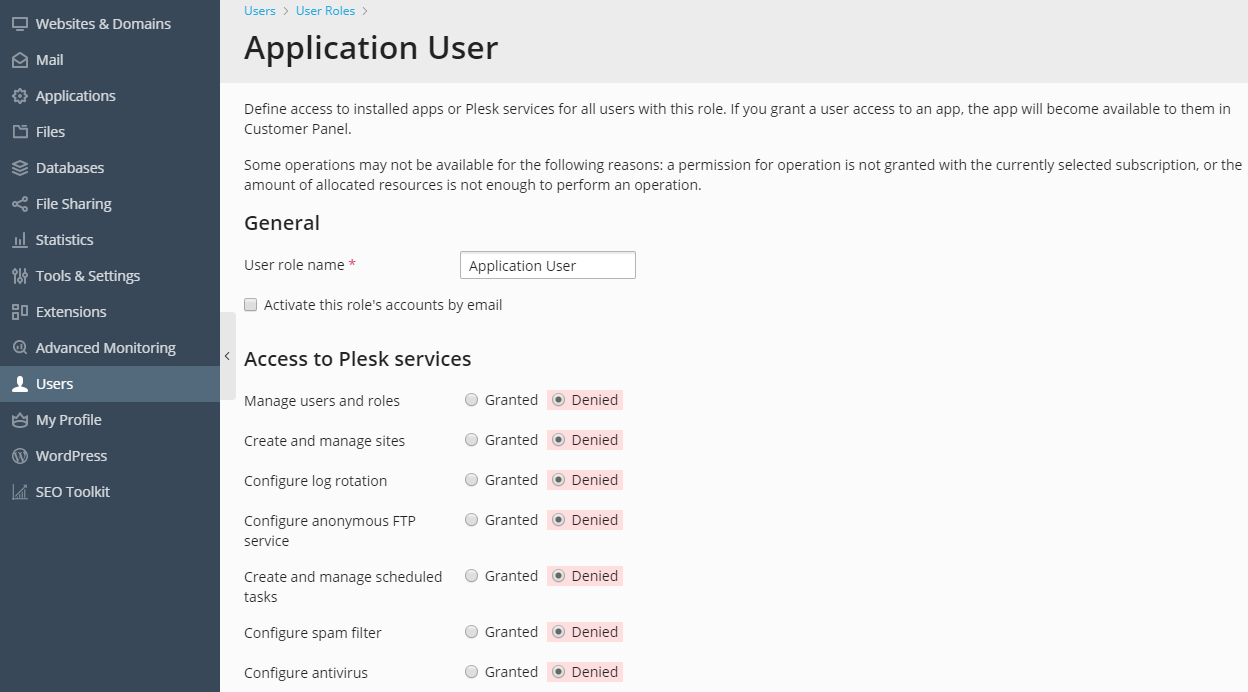Grant Configure spam filter permission
Viewport: 1248px width, 692px height.
click(472, 632)
